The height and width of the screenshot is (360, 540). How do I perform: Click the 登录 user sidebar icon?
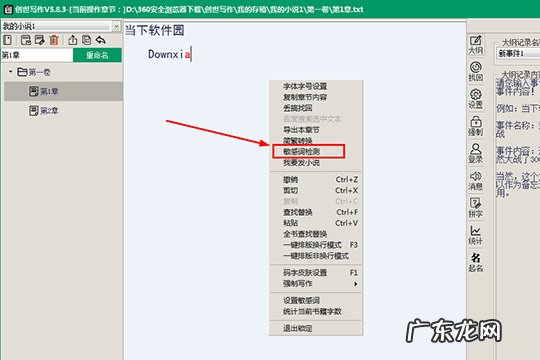pyautogui.click(x=476, y=153)
